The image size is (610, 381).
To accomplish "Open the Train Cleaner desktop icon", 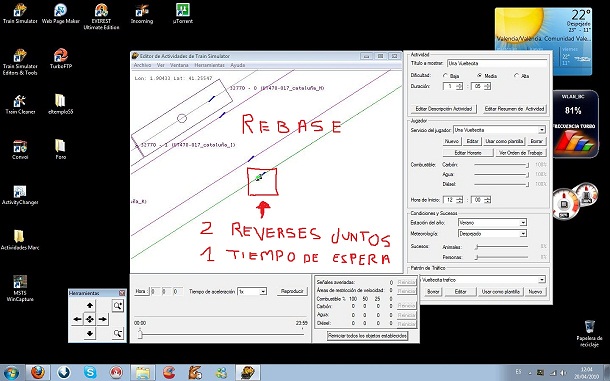I will point(20,104).
